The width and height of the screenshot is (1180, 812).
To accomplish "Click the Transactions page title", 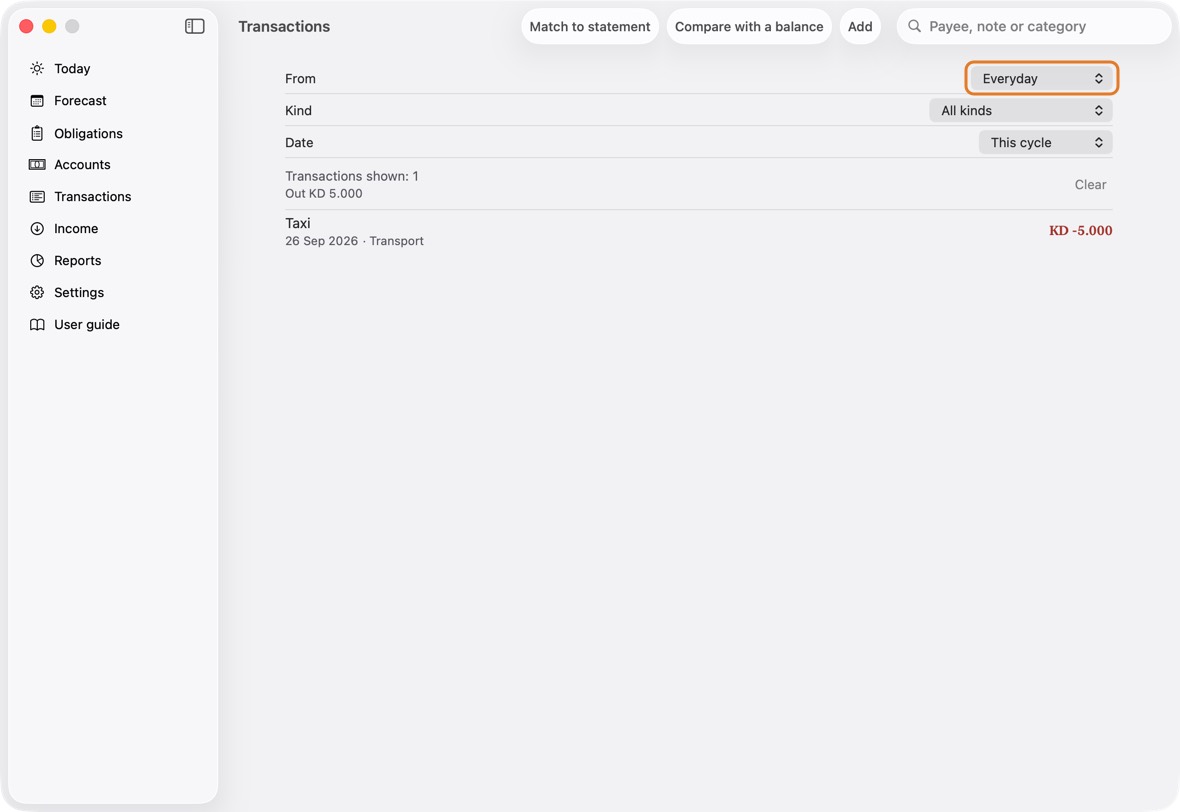I will point(284,26).
